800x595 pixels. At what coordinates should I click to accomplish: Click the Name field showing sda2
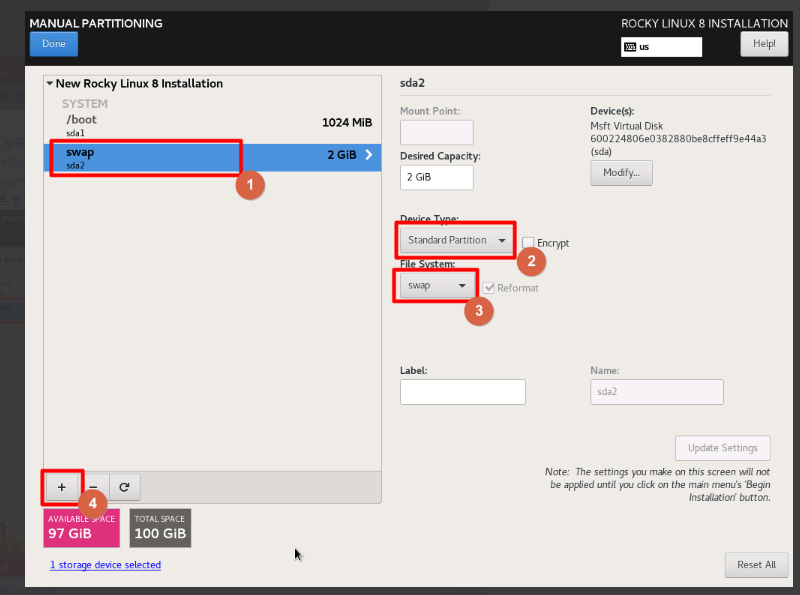[657, 392]
